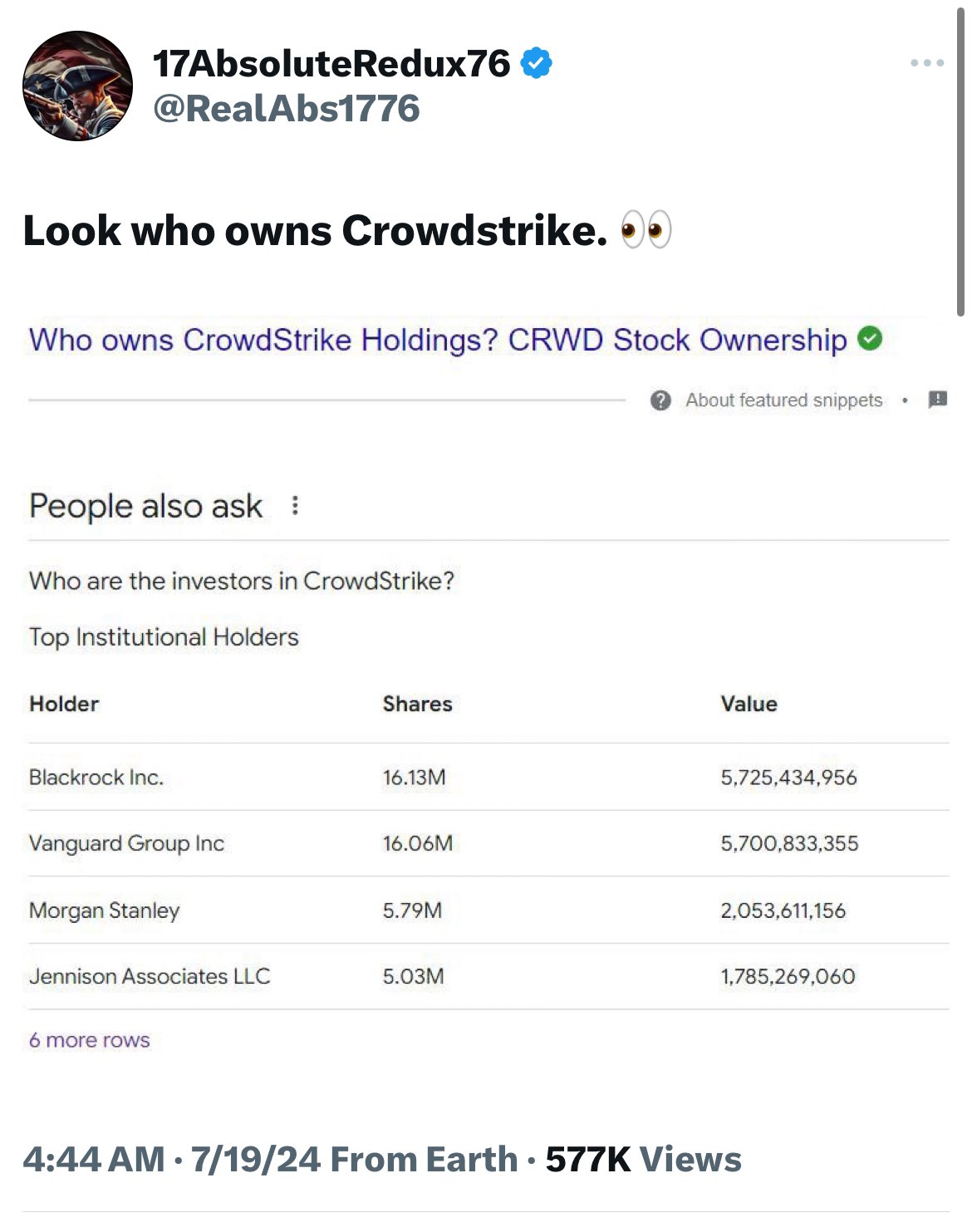Open 'Who owns CrowdStrike Holdings?' link
972x1232 pixels.
click(437, 340)
